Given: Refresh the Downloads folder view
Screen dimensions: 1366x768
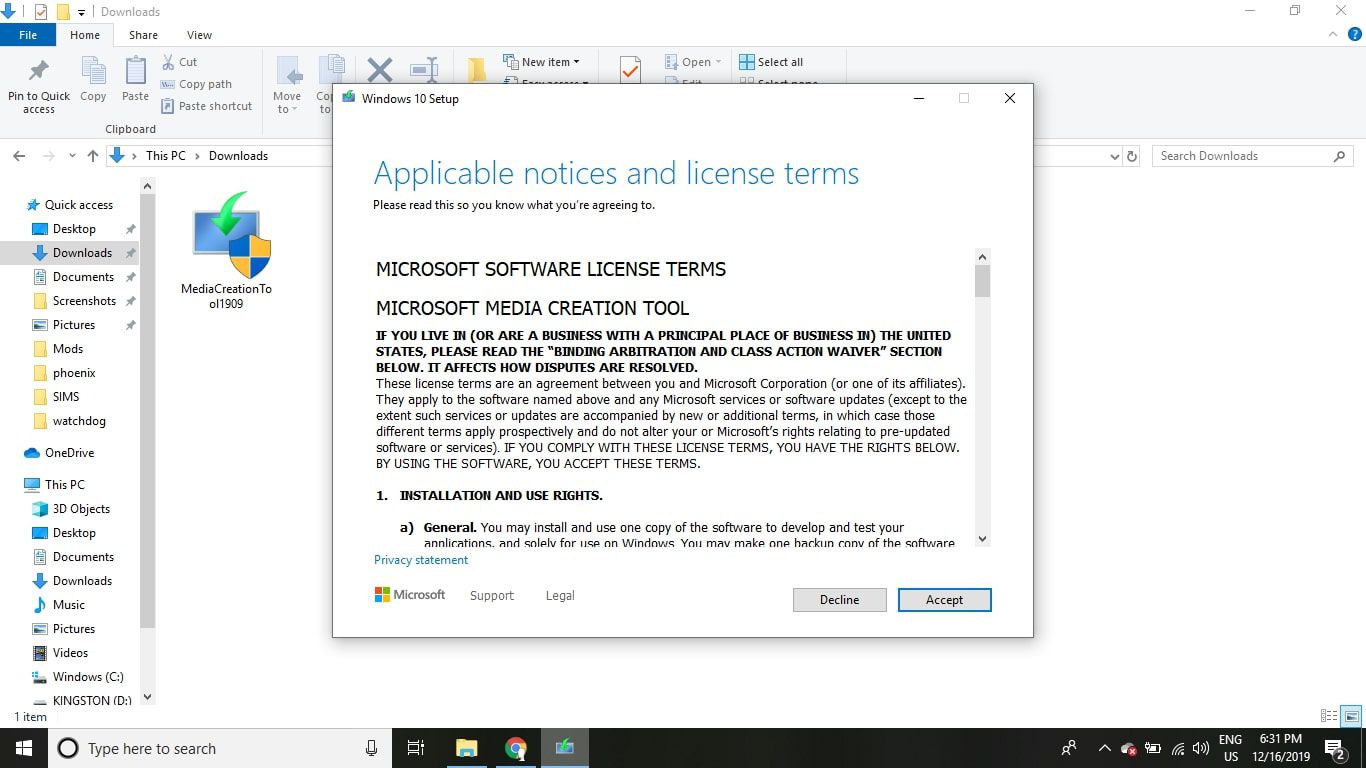Looking at the screenshot, I should [x=1132, y=156].
